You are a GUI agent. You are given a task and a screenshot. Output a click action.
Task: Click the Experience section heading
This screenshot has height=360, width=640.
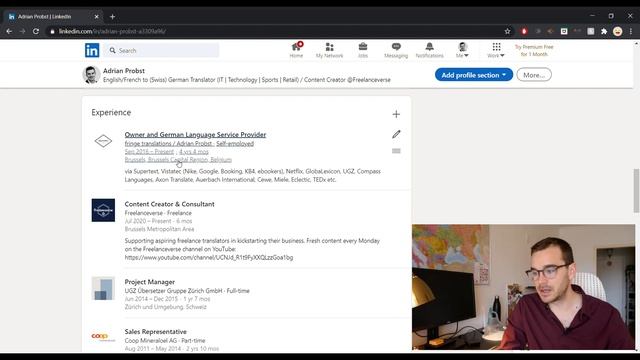(x=111, y=112)
